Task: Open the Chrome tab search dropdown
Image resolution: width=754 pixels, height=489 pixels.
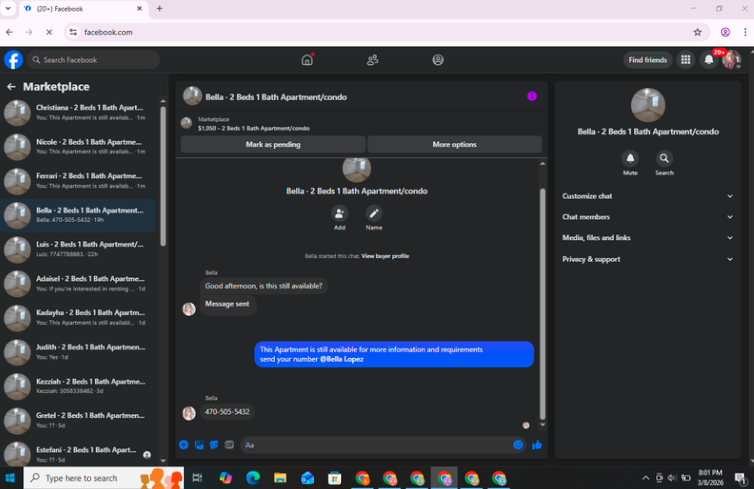Action: tap(8, 9)
